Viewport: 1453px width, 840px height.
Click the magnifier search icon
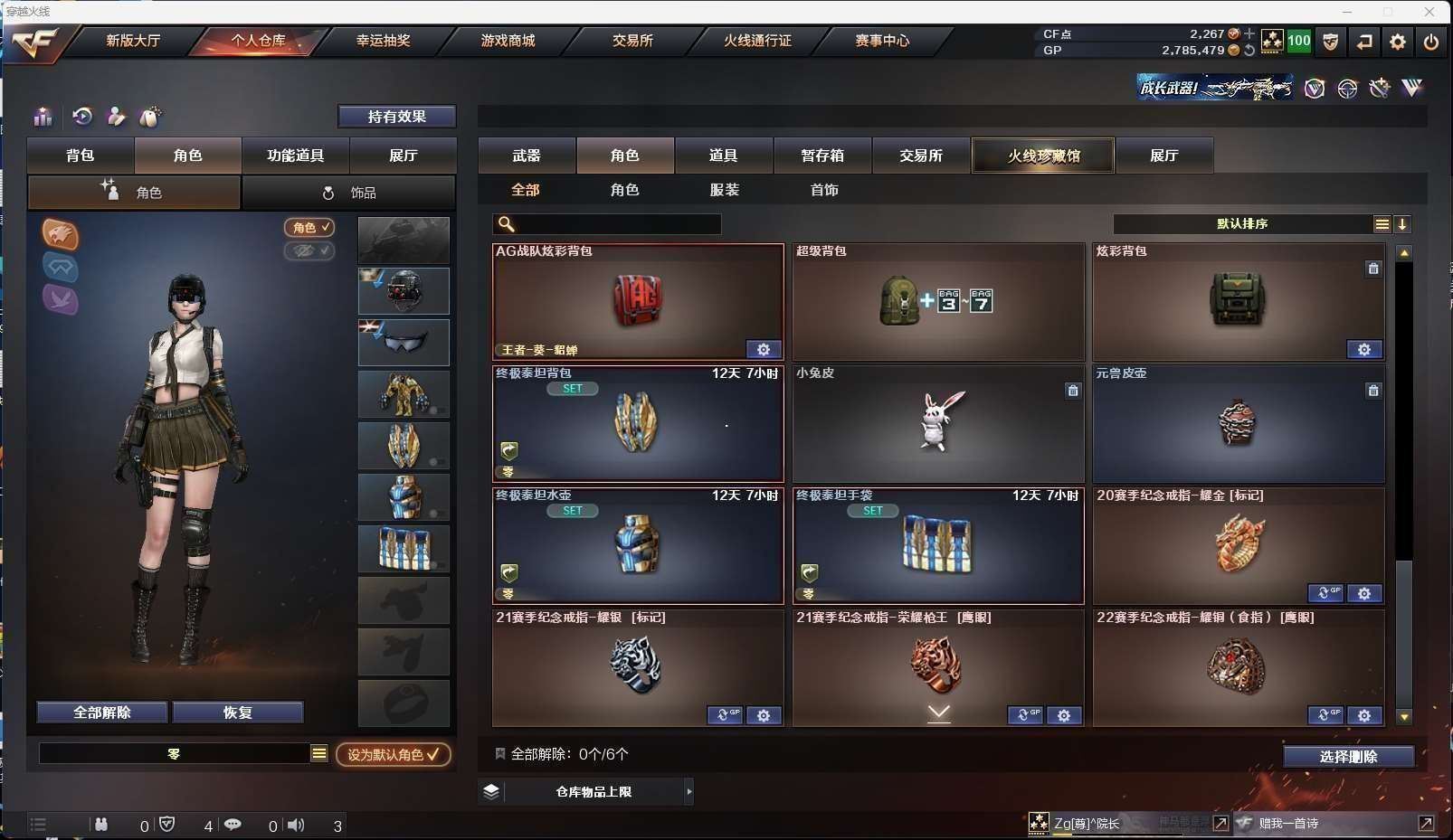point(507,224)
